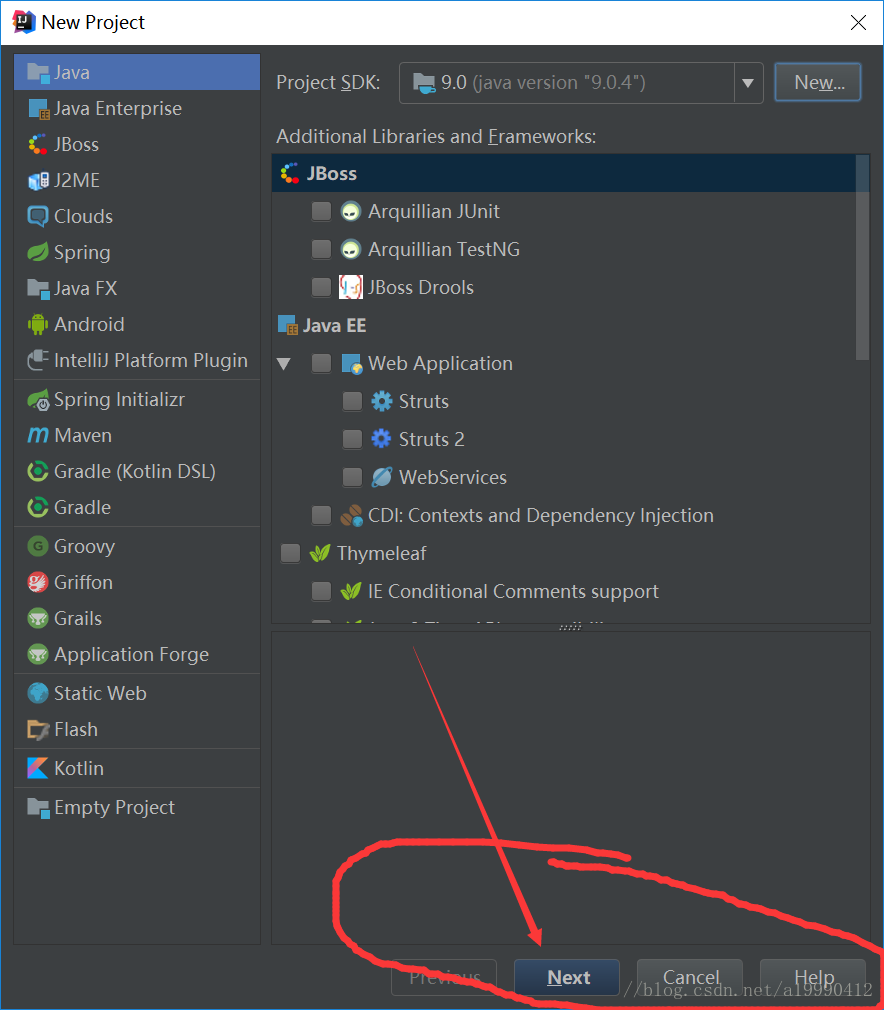Click the Flash folder icon
The height and width of the screenshot is (1010, 884).
(38, 730)
